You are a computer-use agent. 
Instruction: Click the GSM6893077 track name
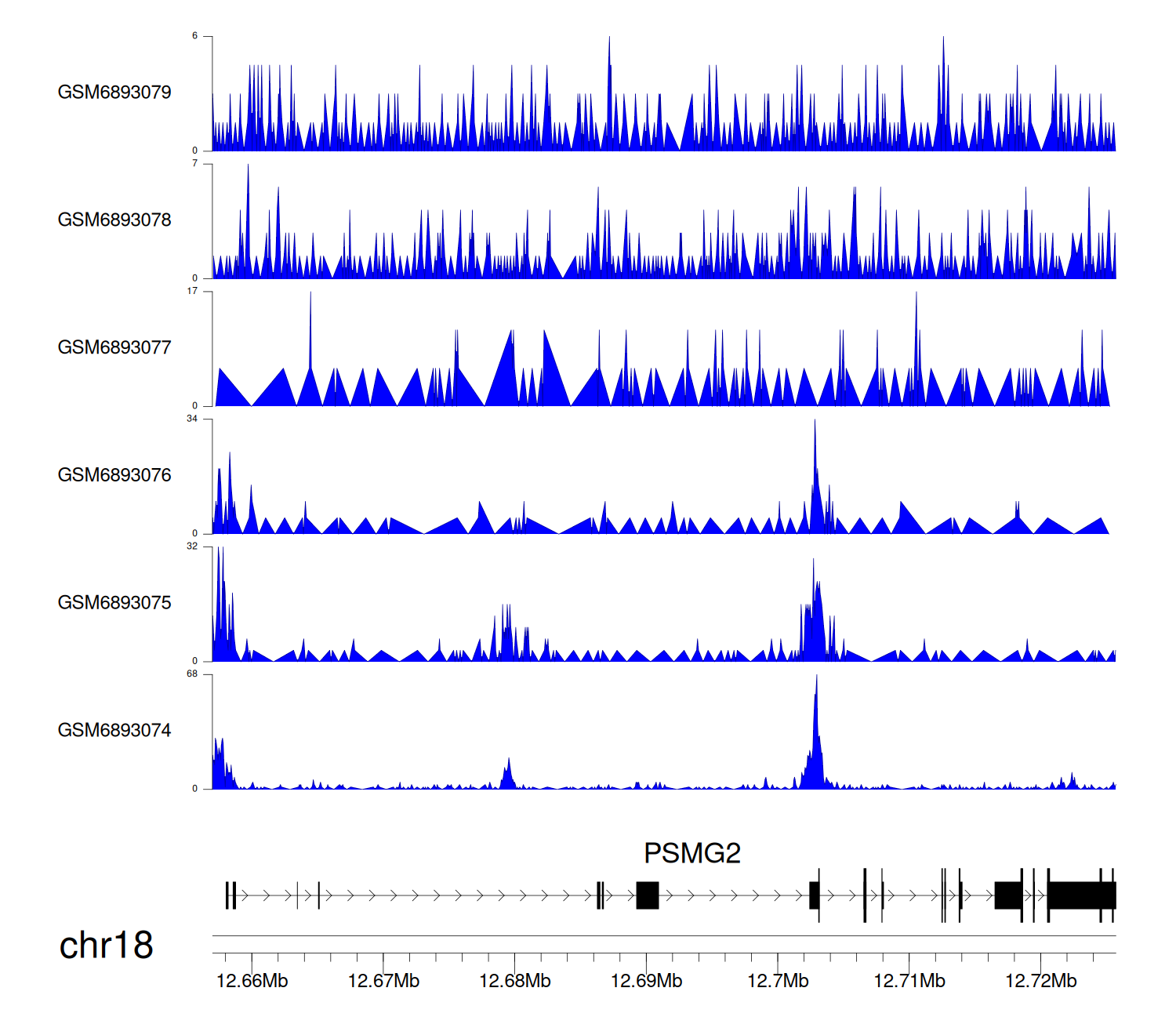(114, 348)
